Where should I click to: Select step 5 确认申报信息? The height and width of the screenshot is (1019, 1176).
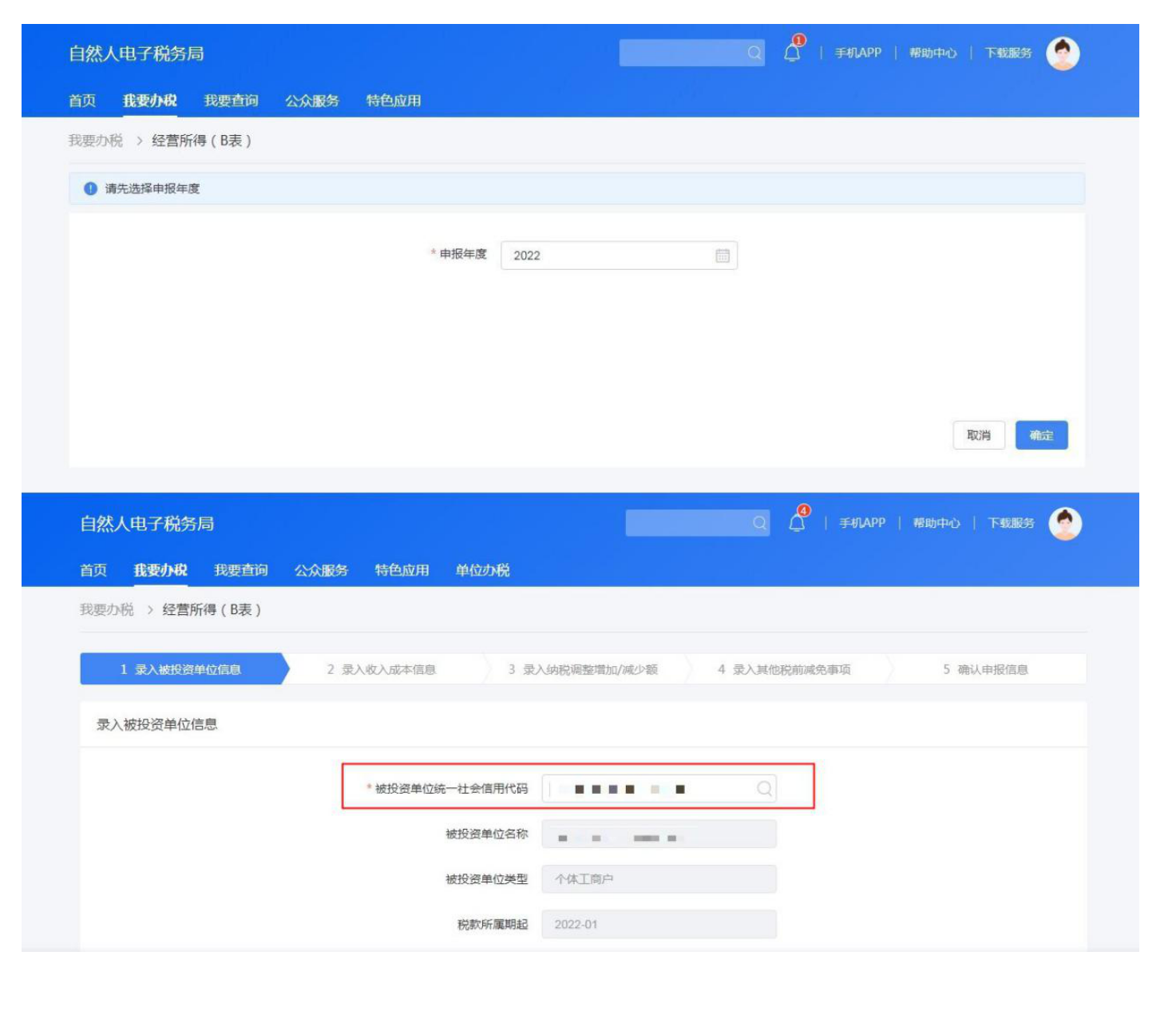[x=986, y=669]
